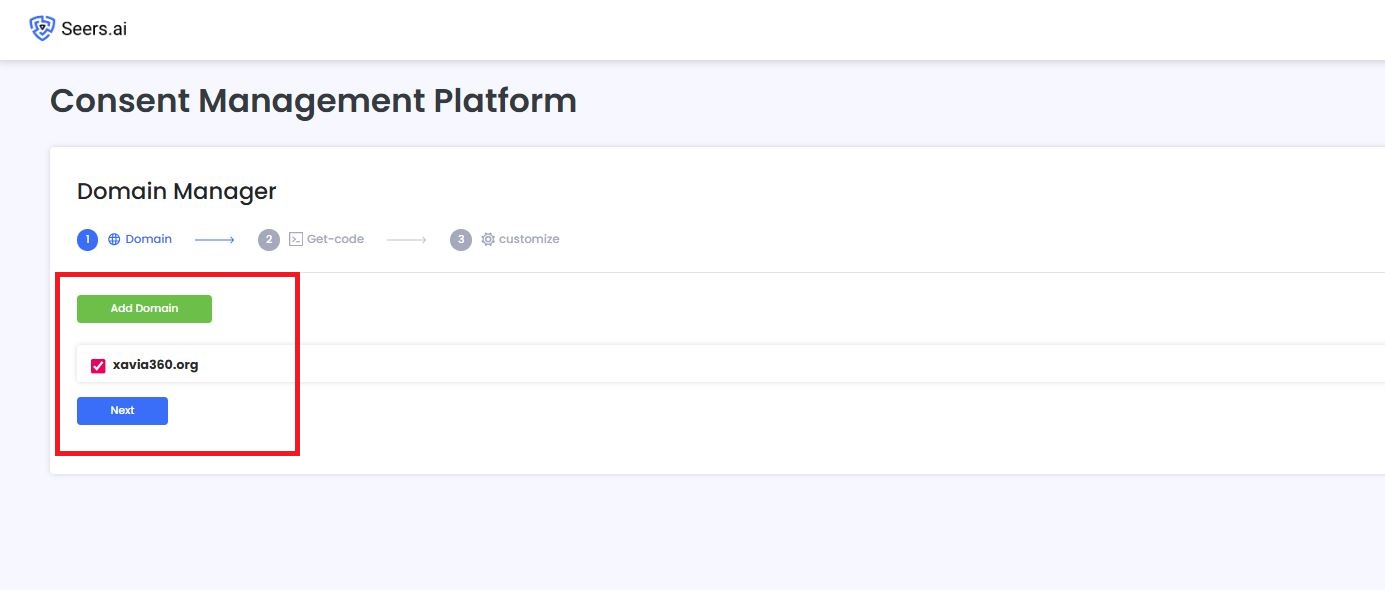Click the terminal icon next to Get-code
1385x590 pixels.
click(295, 239)
